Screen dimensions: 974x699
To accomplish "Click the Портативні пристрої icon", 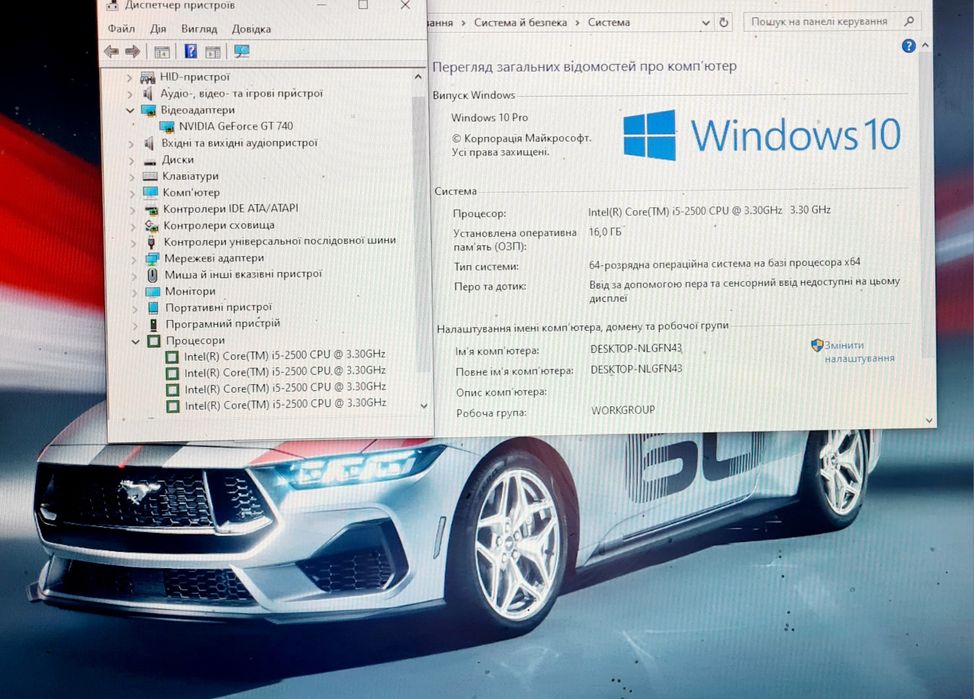I will pos(153,308).
